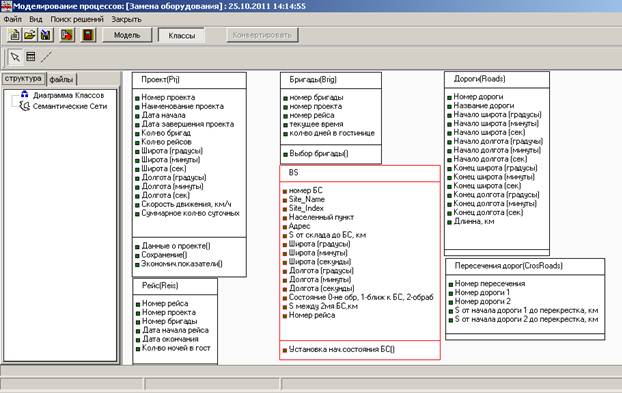Click attribute Название дороги

(484, 106)
